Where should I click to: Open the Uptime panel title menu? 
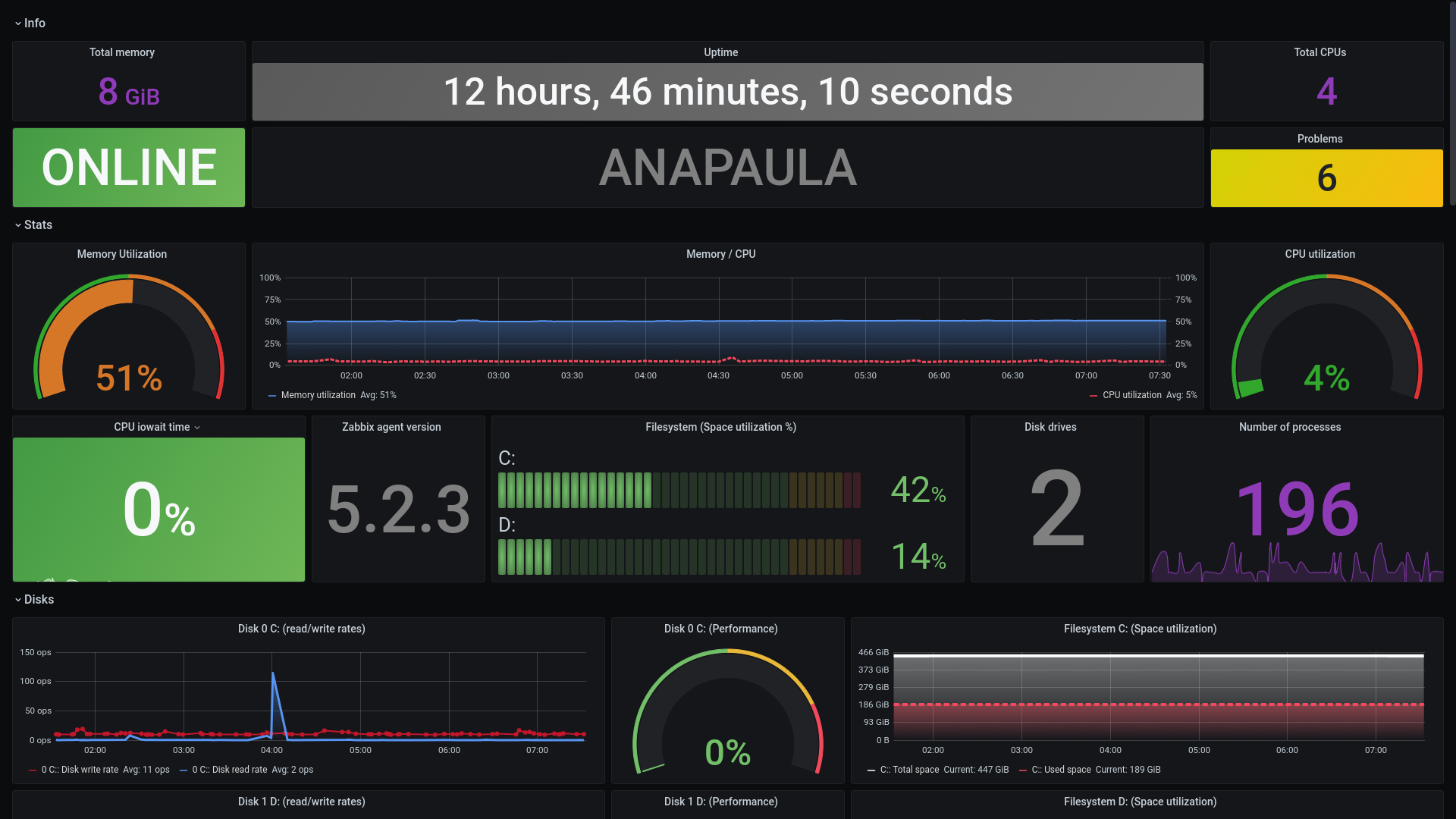pyautogui.click(x=720, y=52)
